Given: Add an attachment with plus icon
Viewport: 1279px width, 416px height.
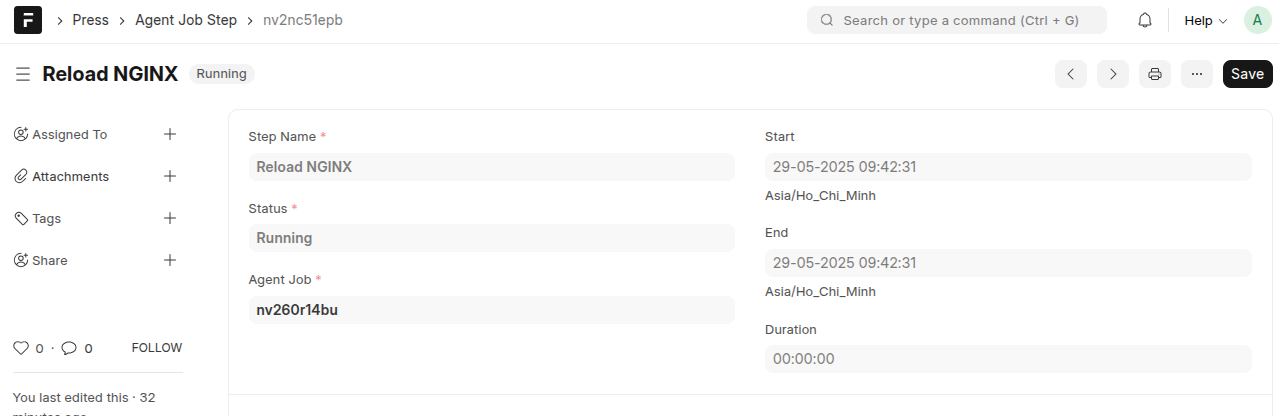Looking at the screenshot, I should [170, 176].
